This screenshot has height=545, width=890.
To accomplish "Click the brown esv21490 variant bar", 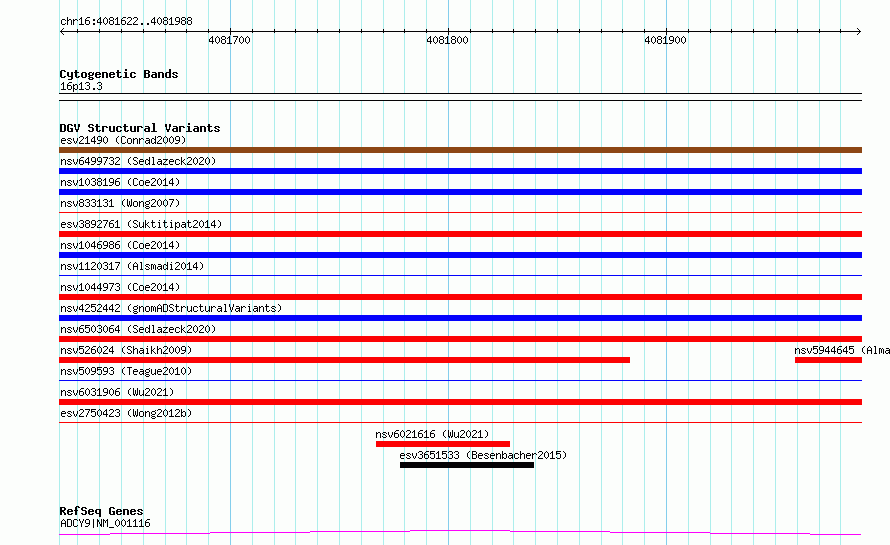I will (460, 150).
